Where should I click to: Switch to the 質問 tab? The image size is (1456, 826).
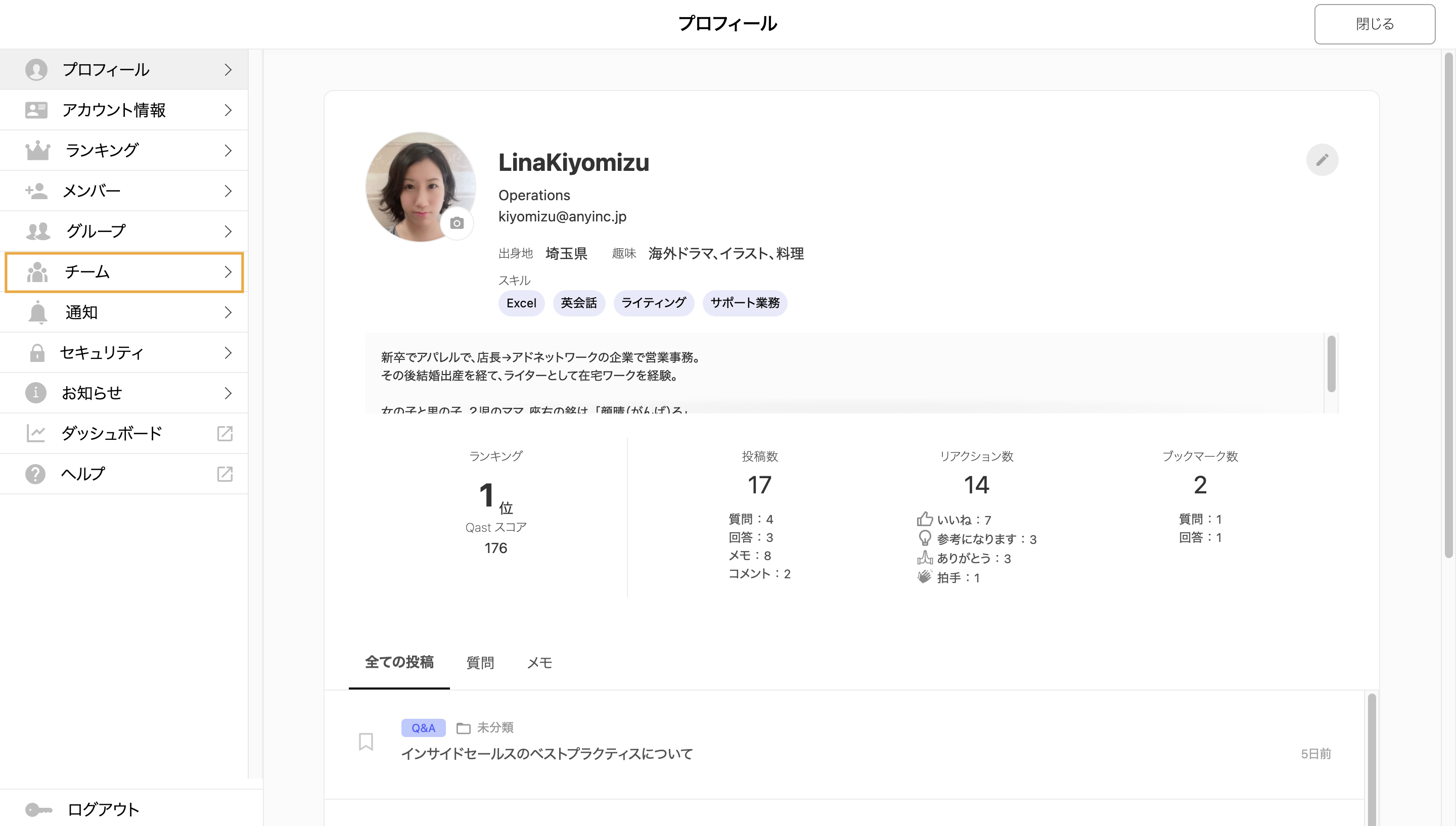pyautogui.click(x=480, y=663)
